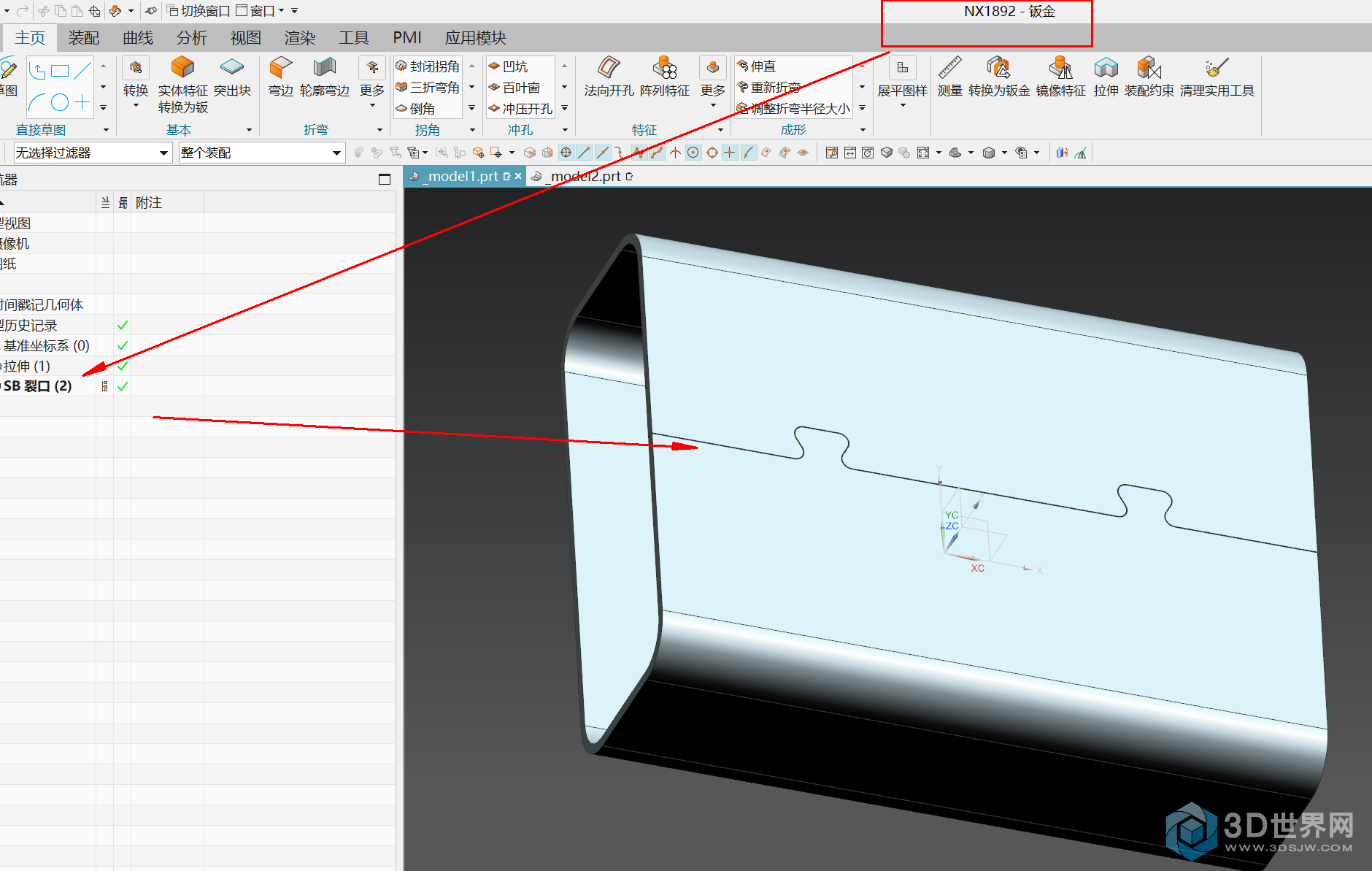The width and height of the screenshot is (1372, 871).
Task: Select the 冲压开孔 command
Action: coord(520,109)
